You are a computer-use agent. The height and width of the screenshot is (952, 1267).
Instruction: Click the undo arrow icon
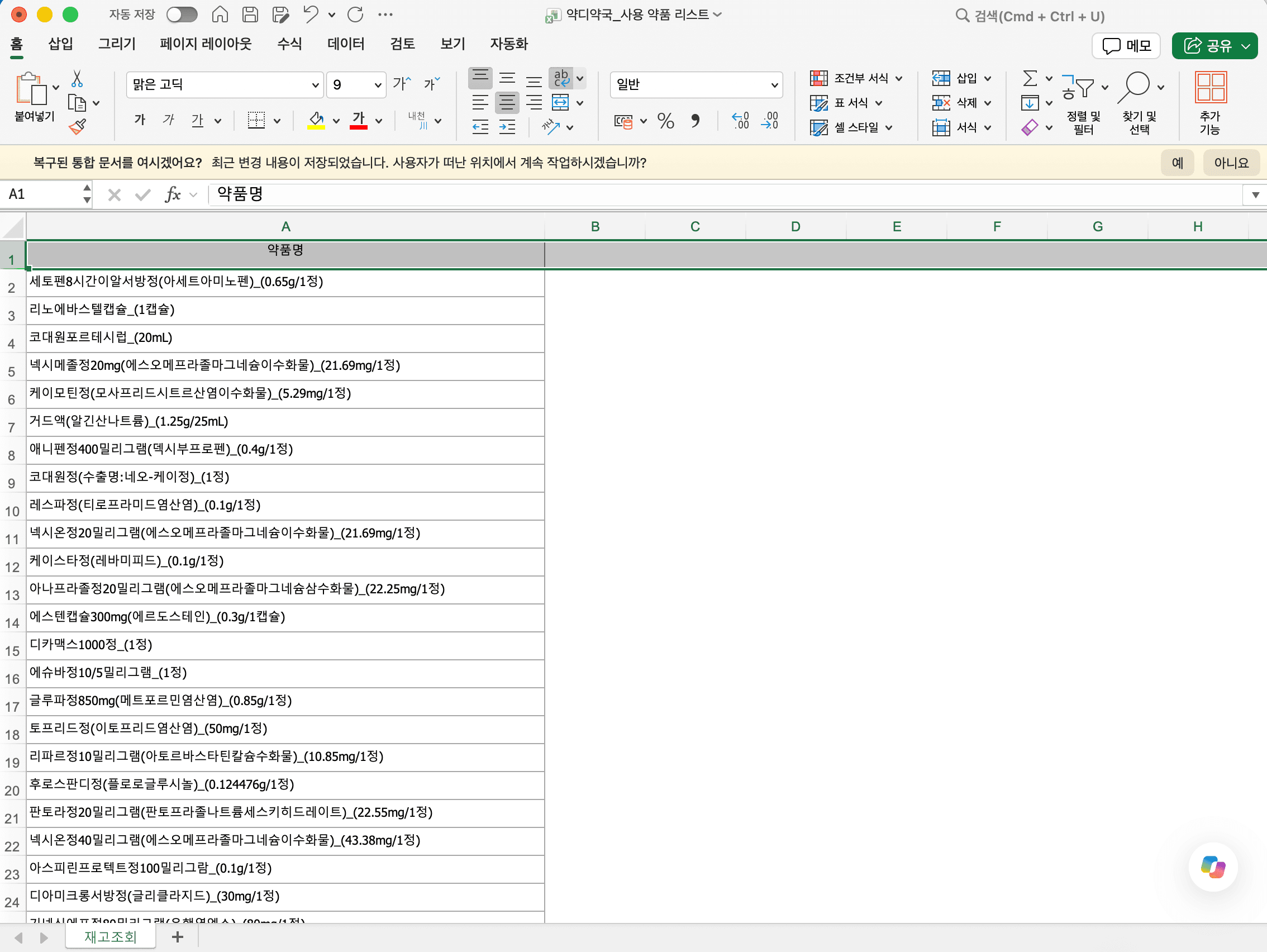click(311, 15)
